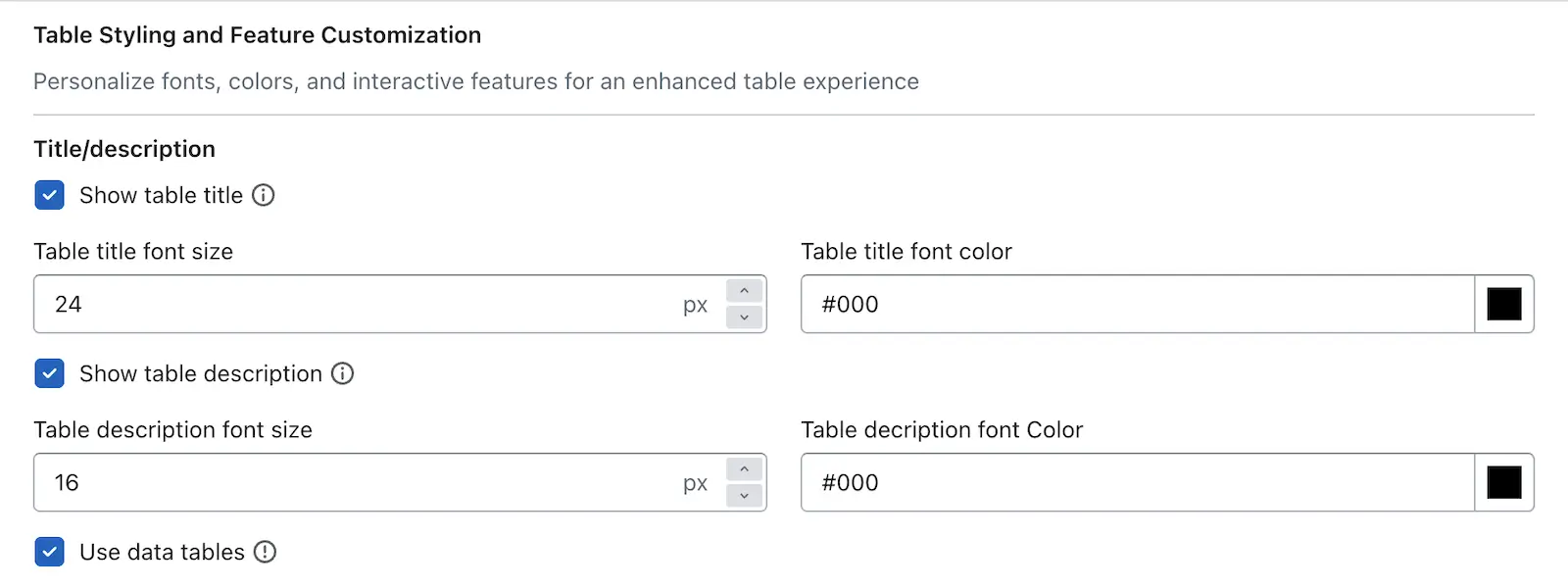The image size is (1568, 588).
Task: Disable the Use data tables checkbox
Action: 49,552
